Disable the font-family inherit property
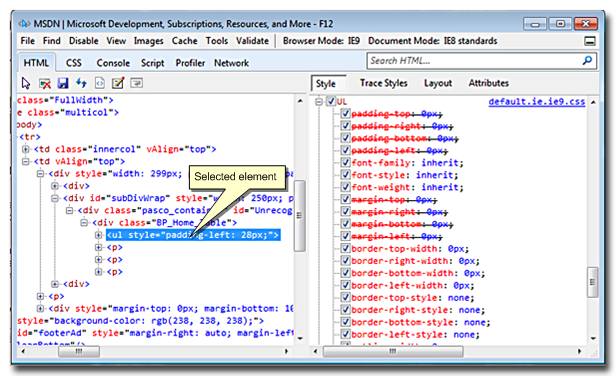This screenshot has width=616, height=377. coord(345,163)
